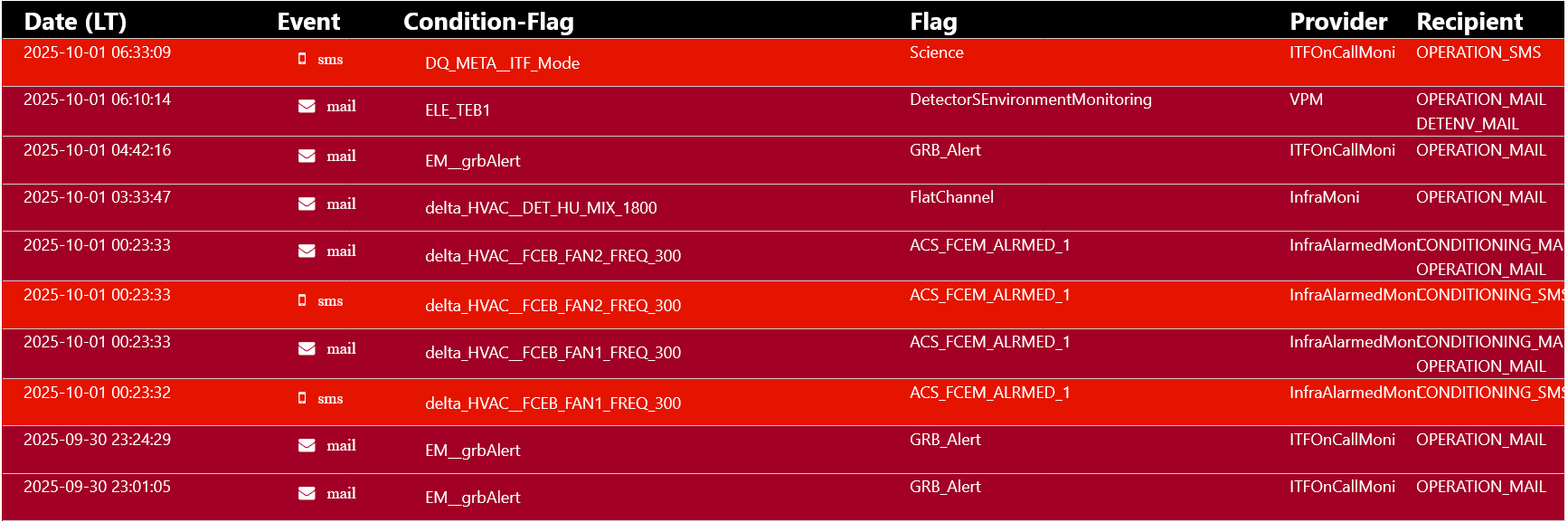1568x522 pixels.
Task: Click the Event column header
Action: pos(308,22)
